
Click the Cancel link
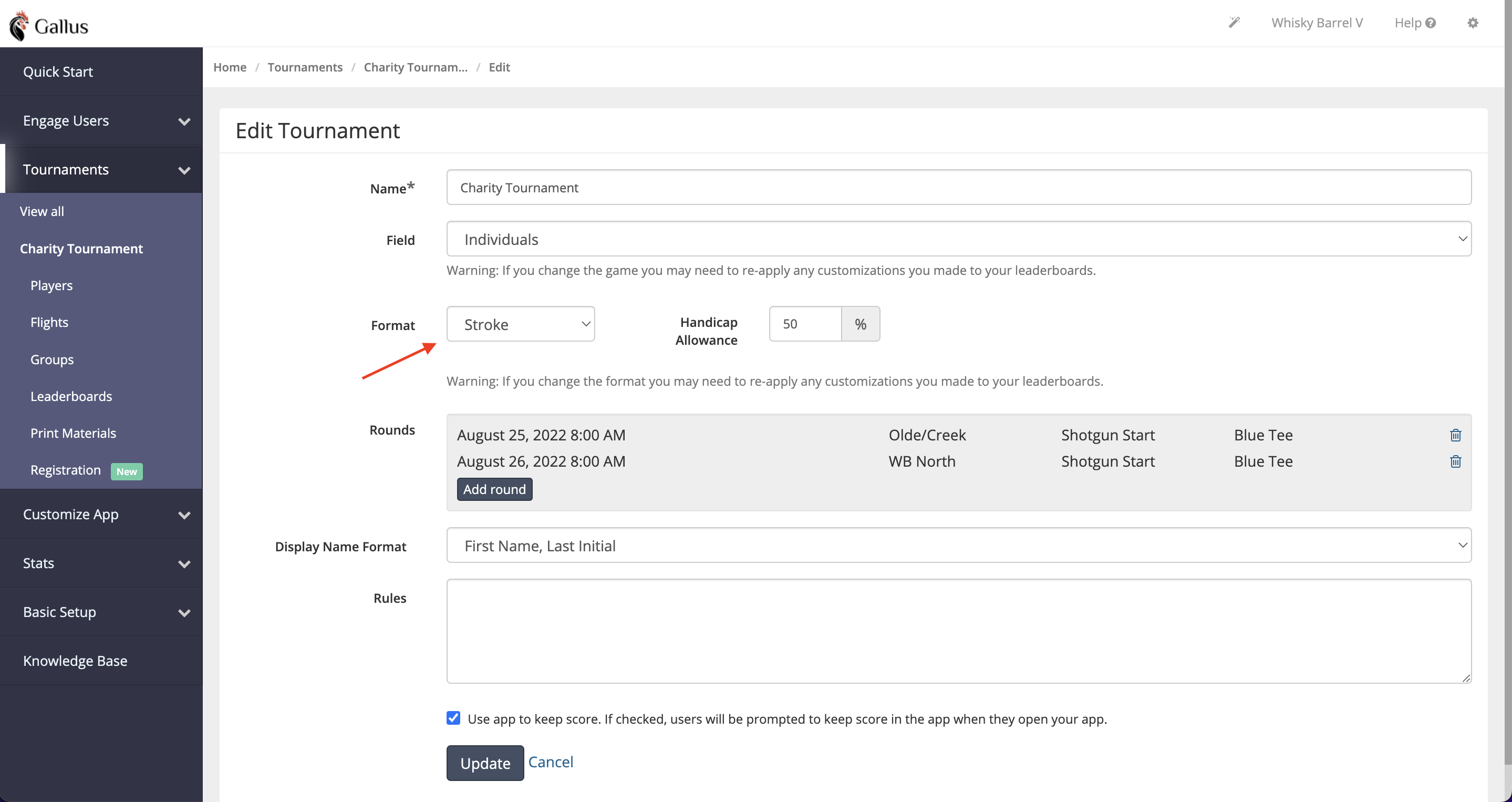[x=551, y=762]
